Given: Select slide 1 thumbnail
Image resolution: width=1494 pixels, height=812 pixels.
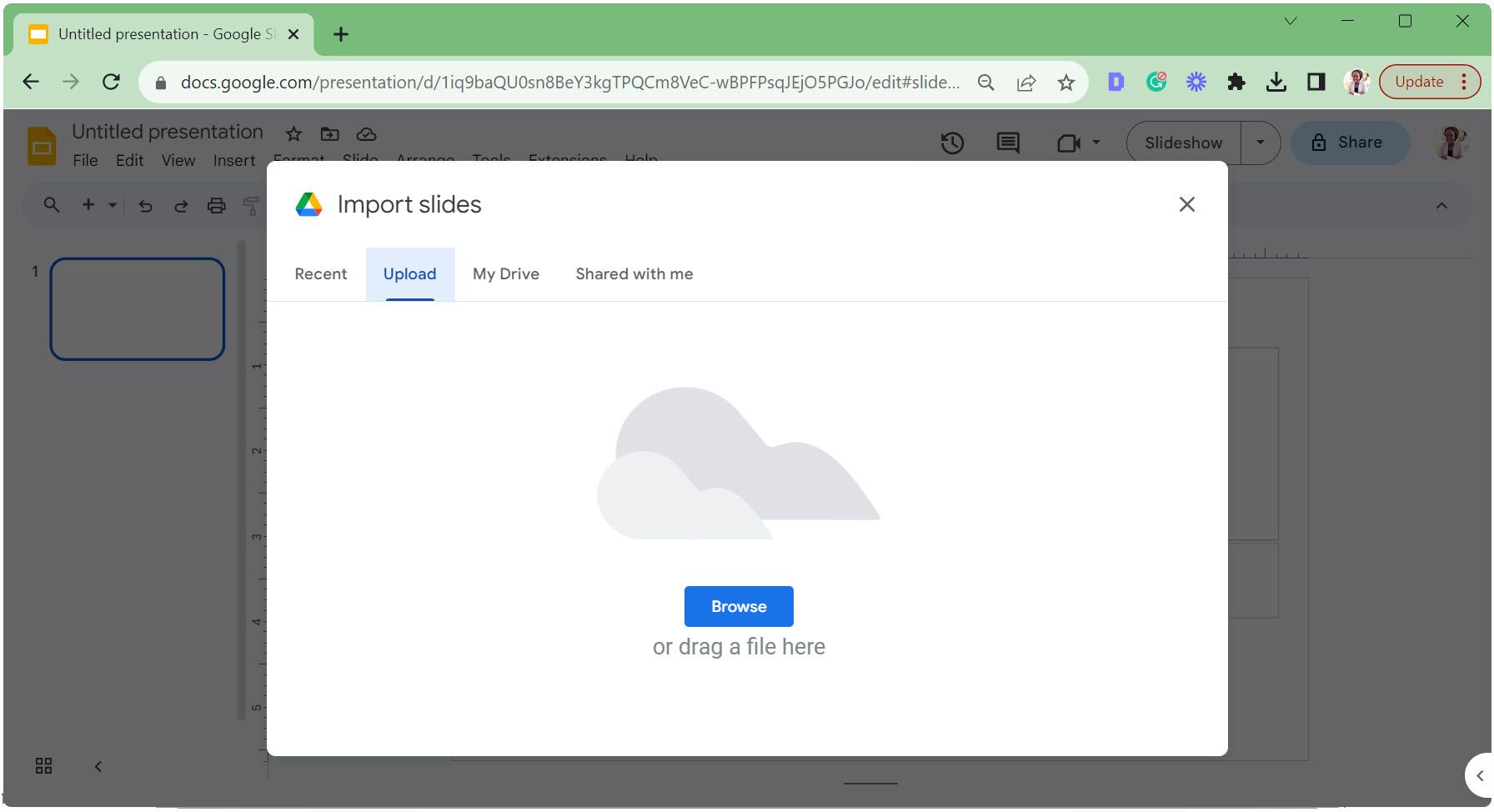Looking at the screenshot, I should 138,309.
